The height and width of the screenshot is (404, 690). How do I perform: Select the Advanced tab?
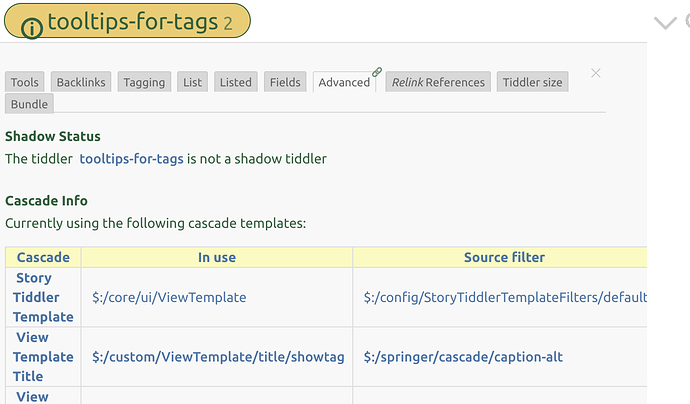coord(343,82)
